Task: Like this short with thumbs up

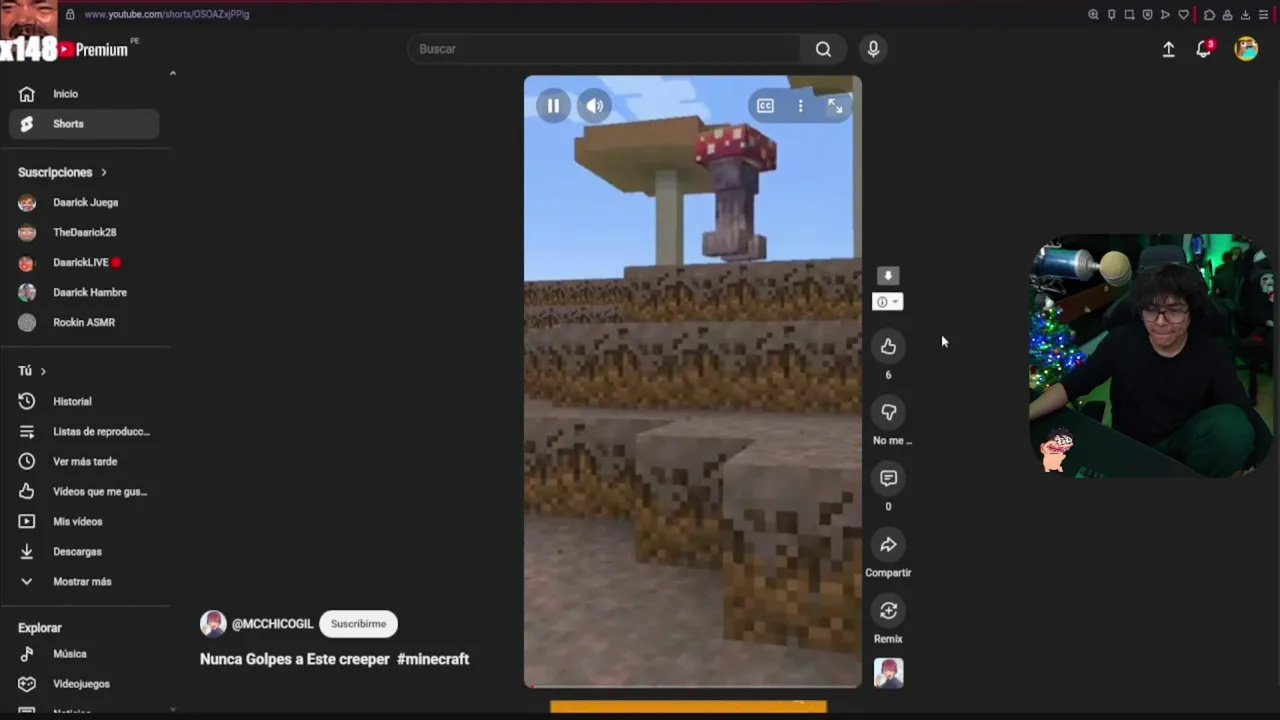Action: (888, 346)
